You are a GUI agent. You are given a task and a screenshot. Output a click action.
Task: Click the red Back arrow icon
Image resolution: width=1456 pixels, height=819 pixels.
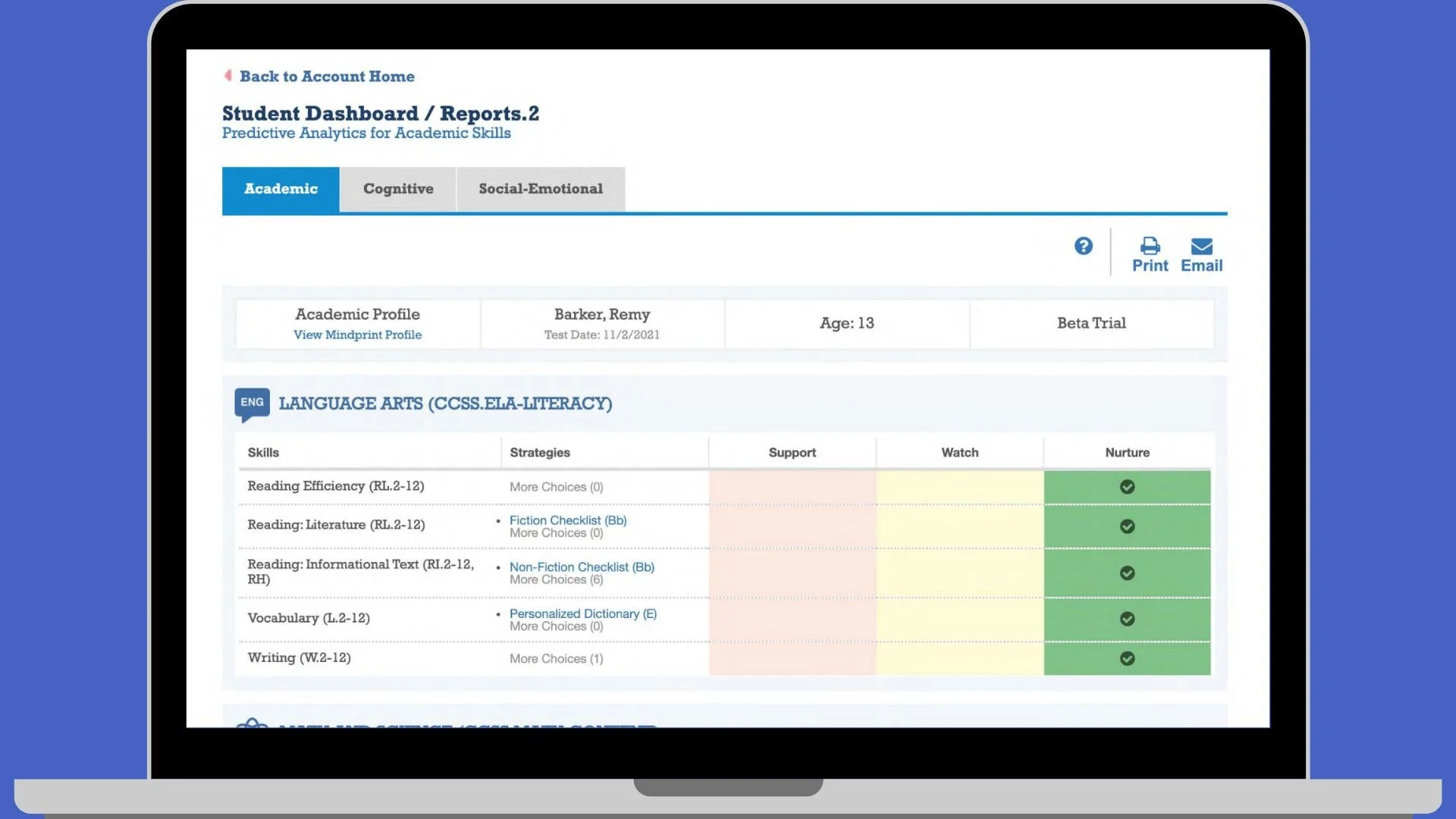(227, 76)
